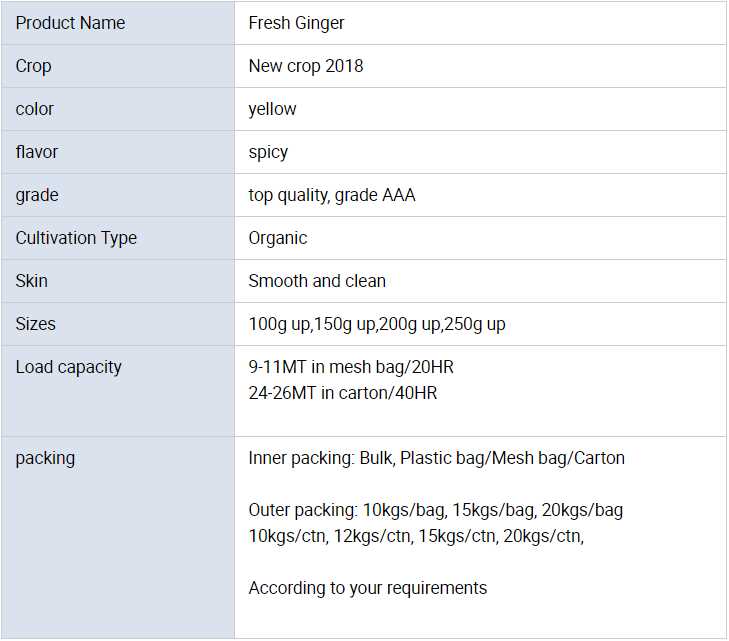The width and height of the screenshot is (729, 641).
Task: Click the "Product Name" label cell
Action: tap(70, 23)
